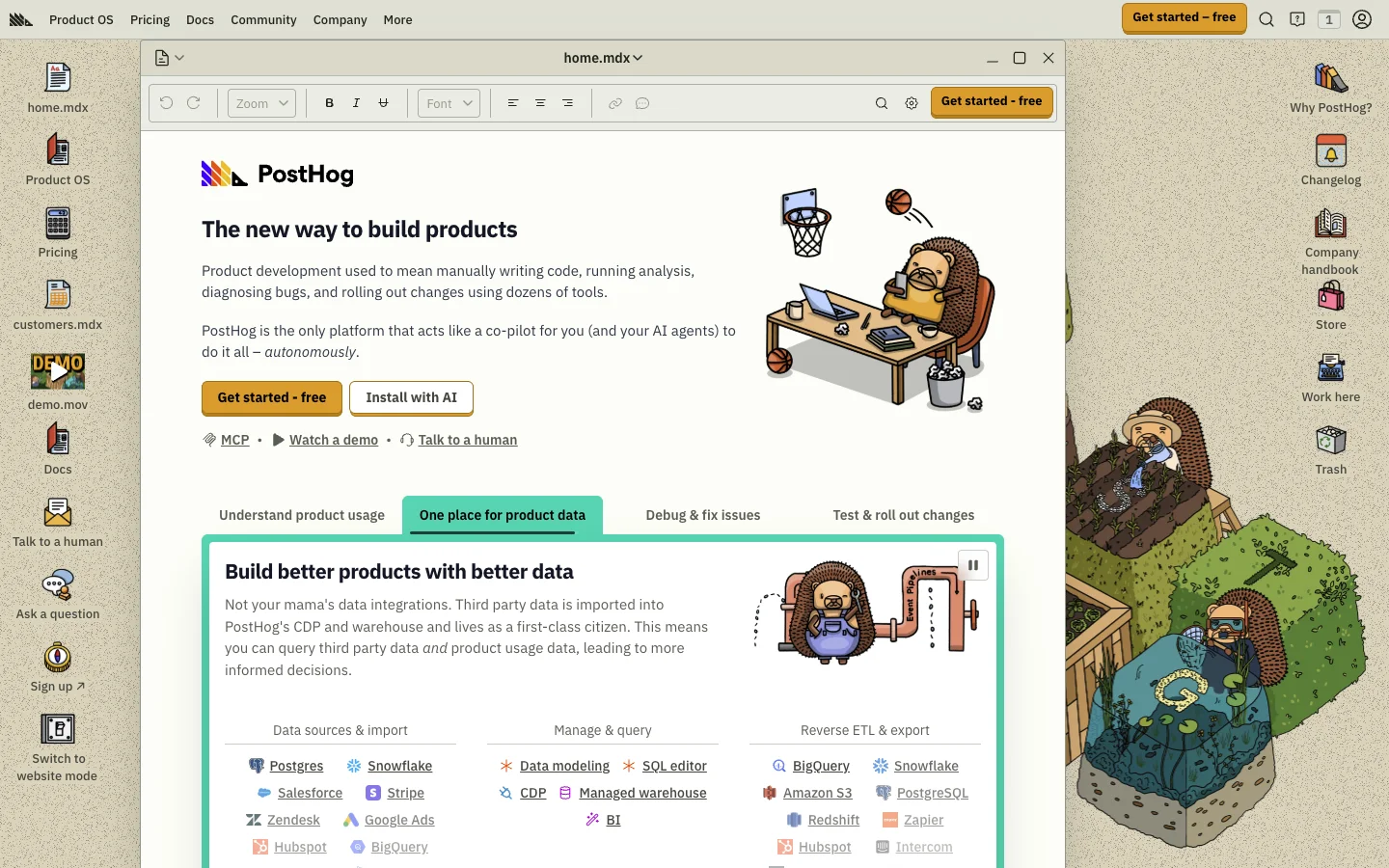The height and width of the screenshot is (868, 1389).
Task: Switch to Understand product usage tab
Action: [302, 515]
